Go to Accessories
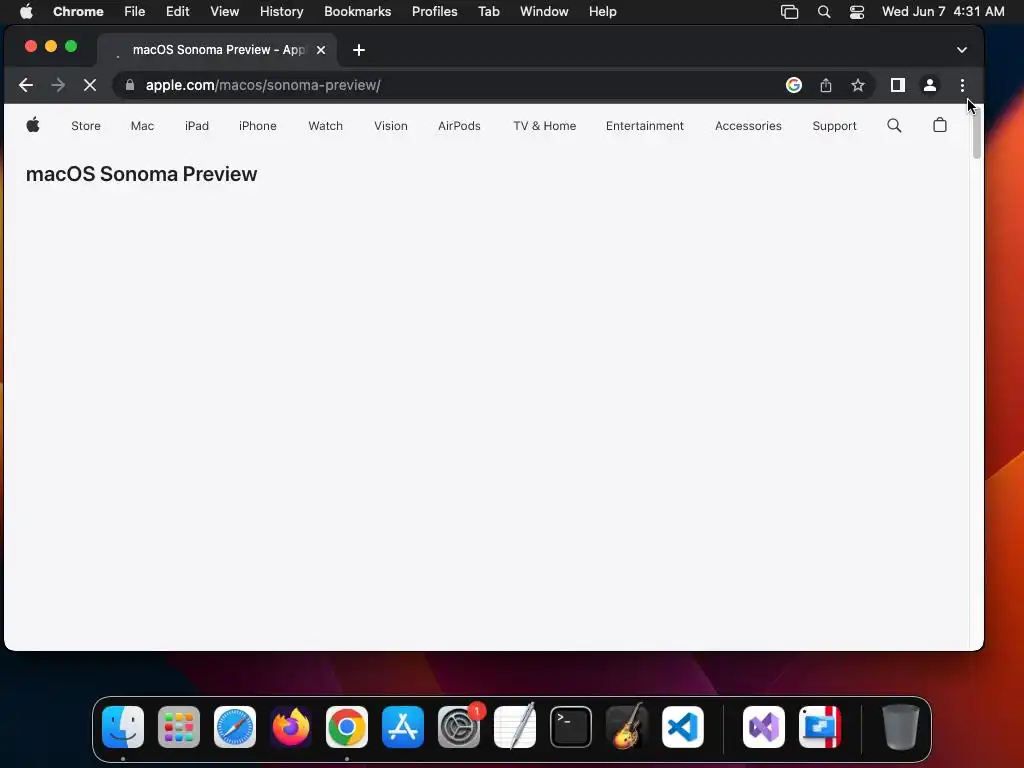Viewport: 1024px width, 768px height. click(x=748, y=126)
